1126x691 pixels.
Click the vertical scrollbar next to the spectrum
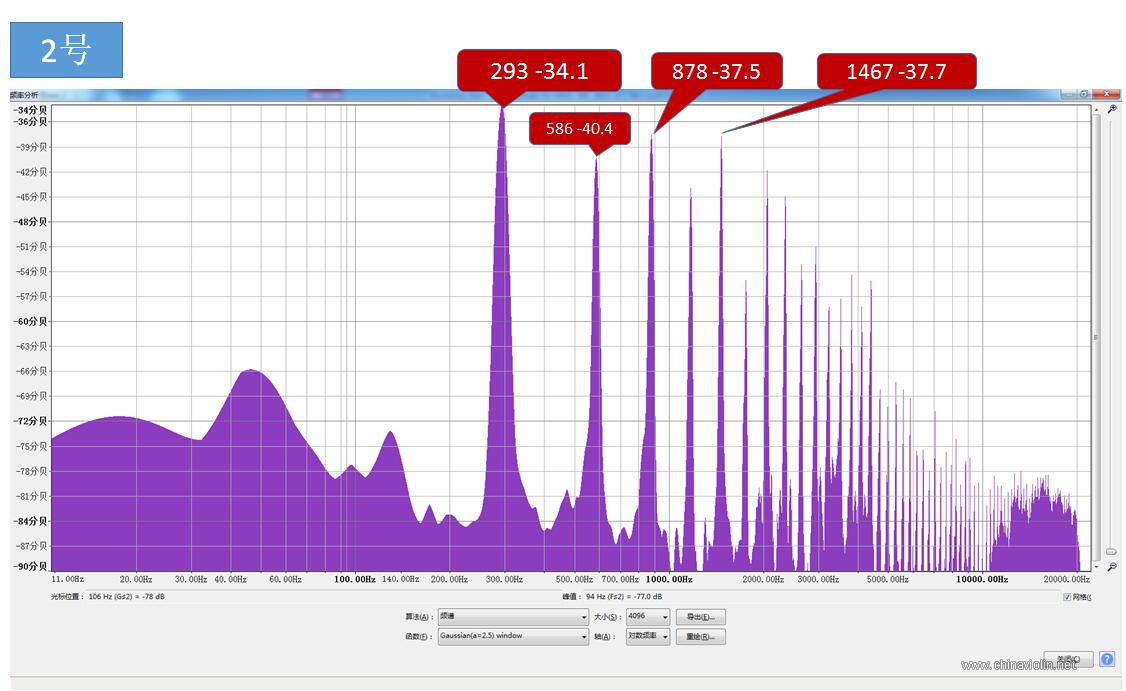point(1096,338)
